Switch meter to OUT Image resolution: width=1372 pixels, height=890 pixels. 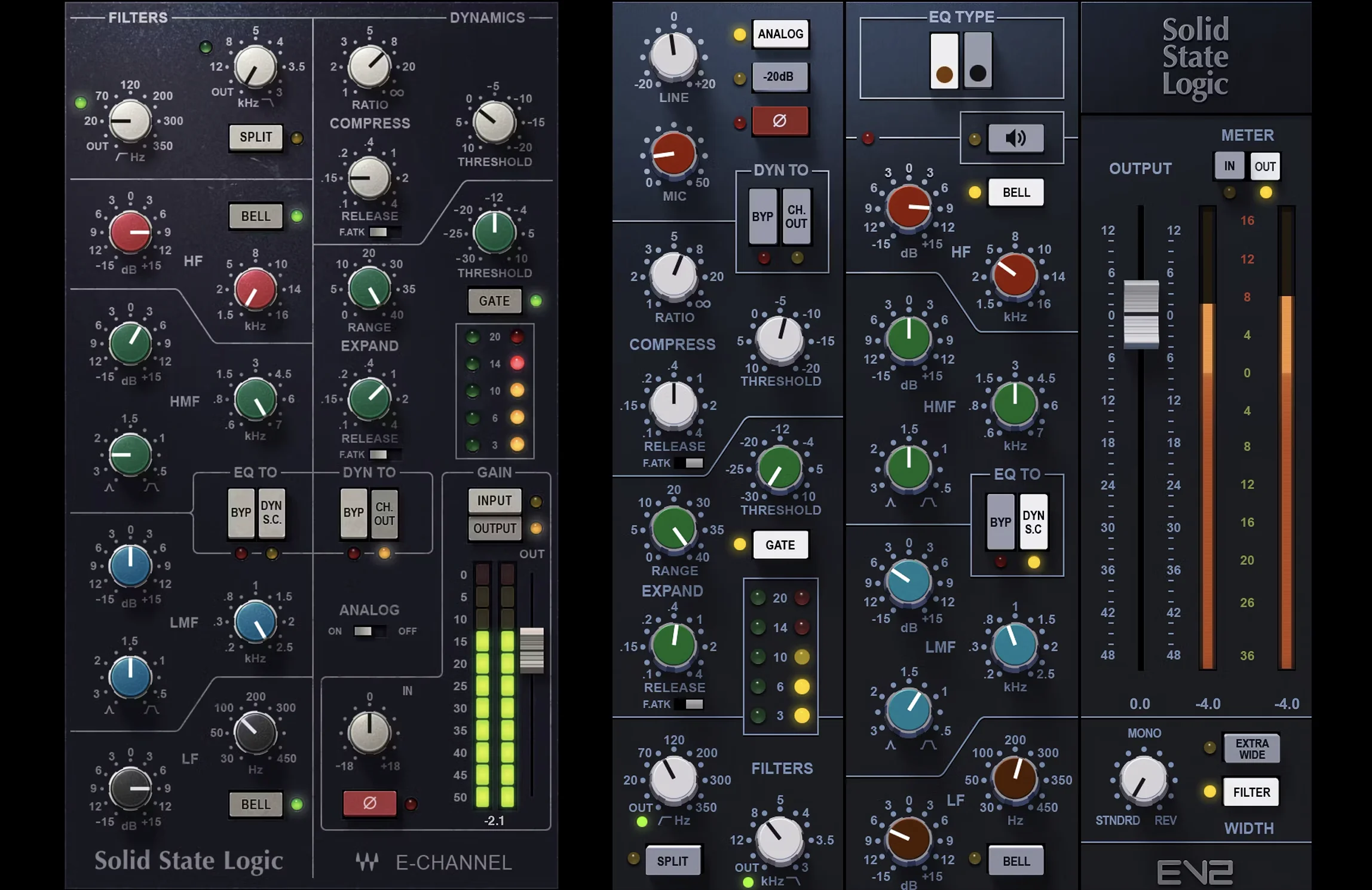(x=1265, y=166)
